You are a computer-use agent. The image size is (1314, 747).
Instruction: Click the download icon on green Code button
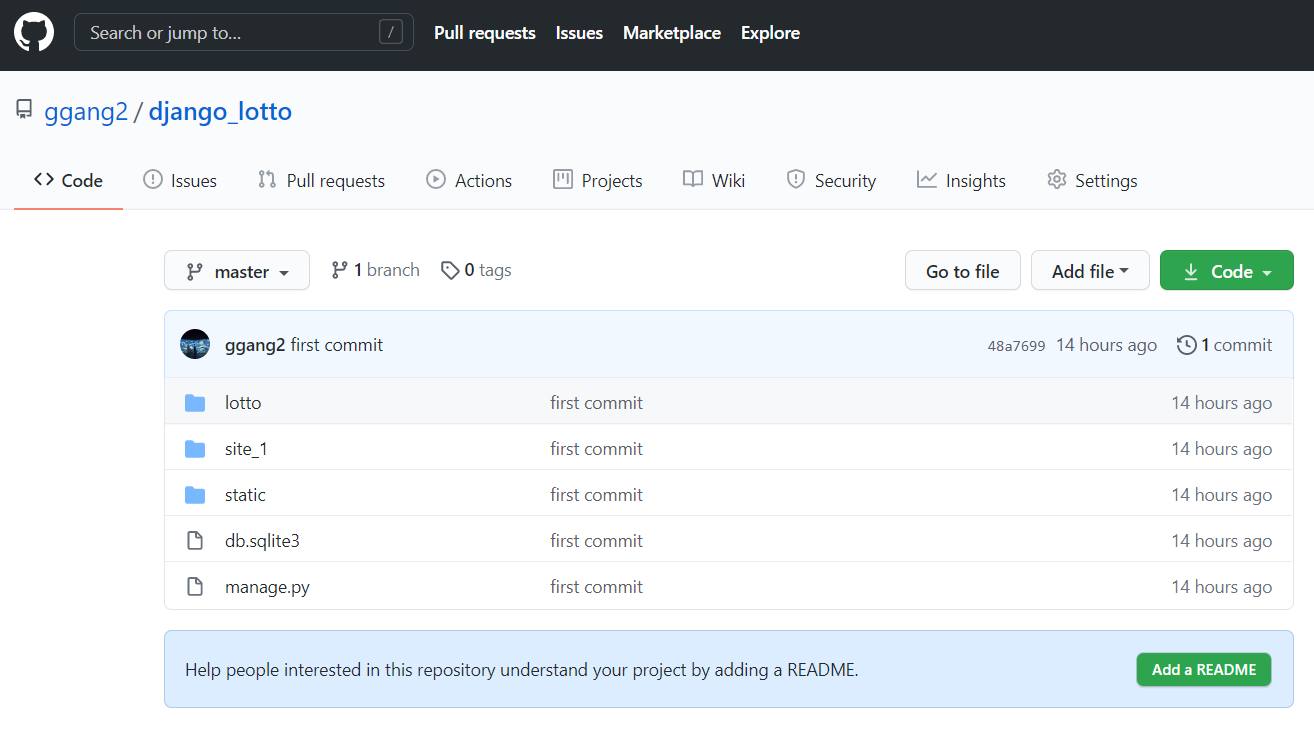(x=1191, y=272)
